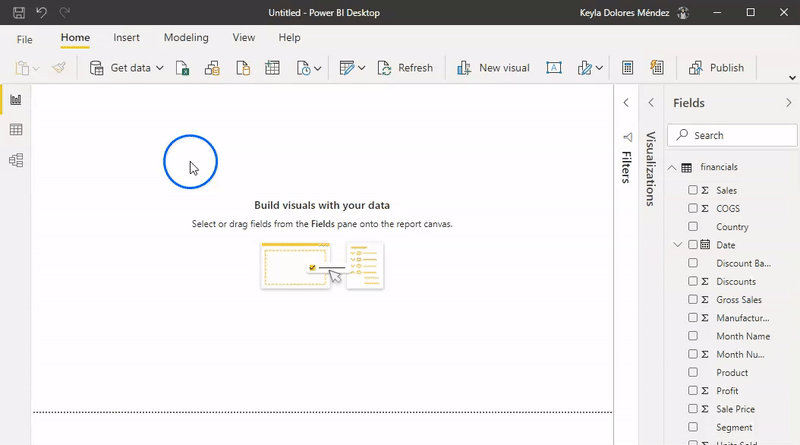Open Transform data dropdown arrow
This screenshot has width=800, height=445.
pyautogui.click(x=361, y=68)
